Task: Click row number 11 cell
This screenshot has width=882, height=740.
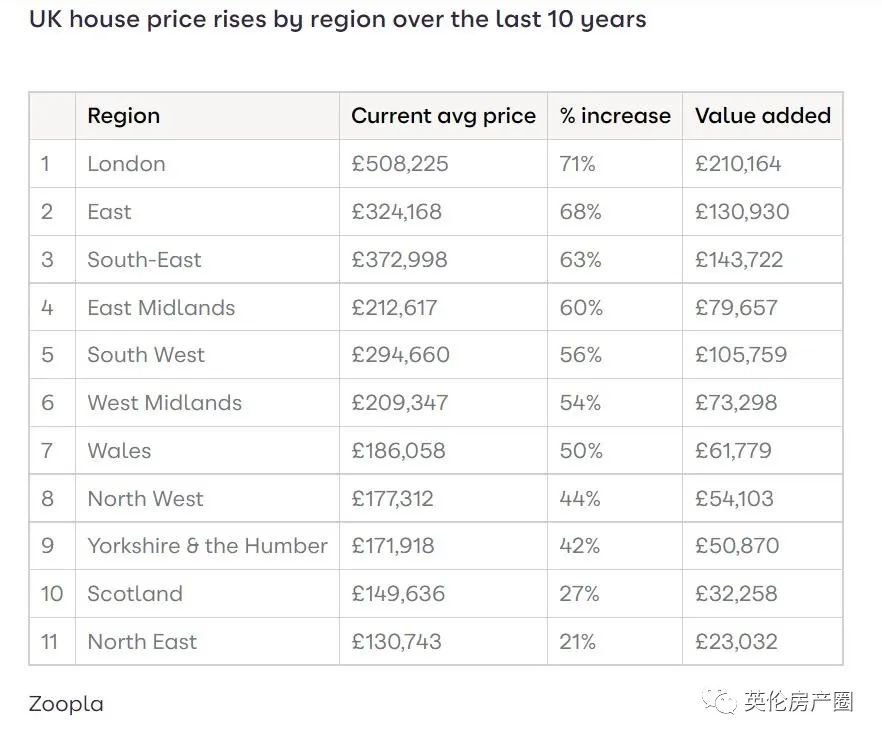Action: click(49, 642)
